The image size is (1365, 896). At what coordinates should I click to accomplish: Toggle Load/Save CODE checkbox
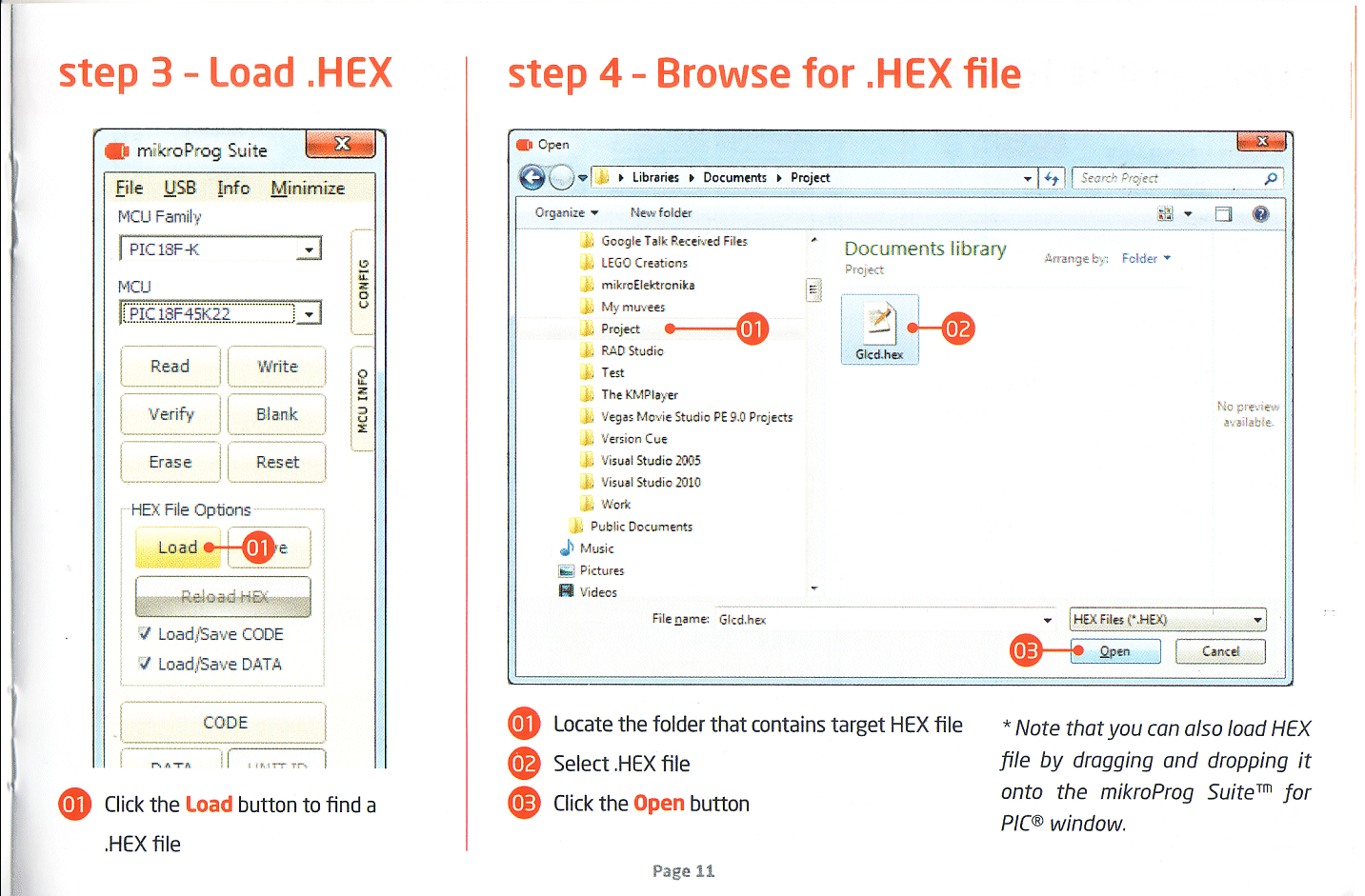click(x=144, y=634)
